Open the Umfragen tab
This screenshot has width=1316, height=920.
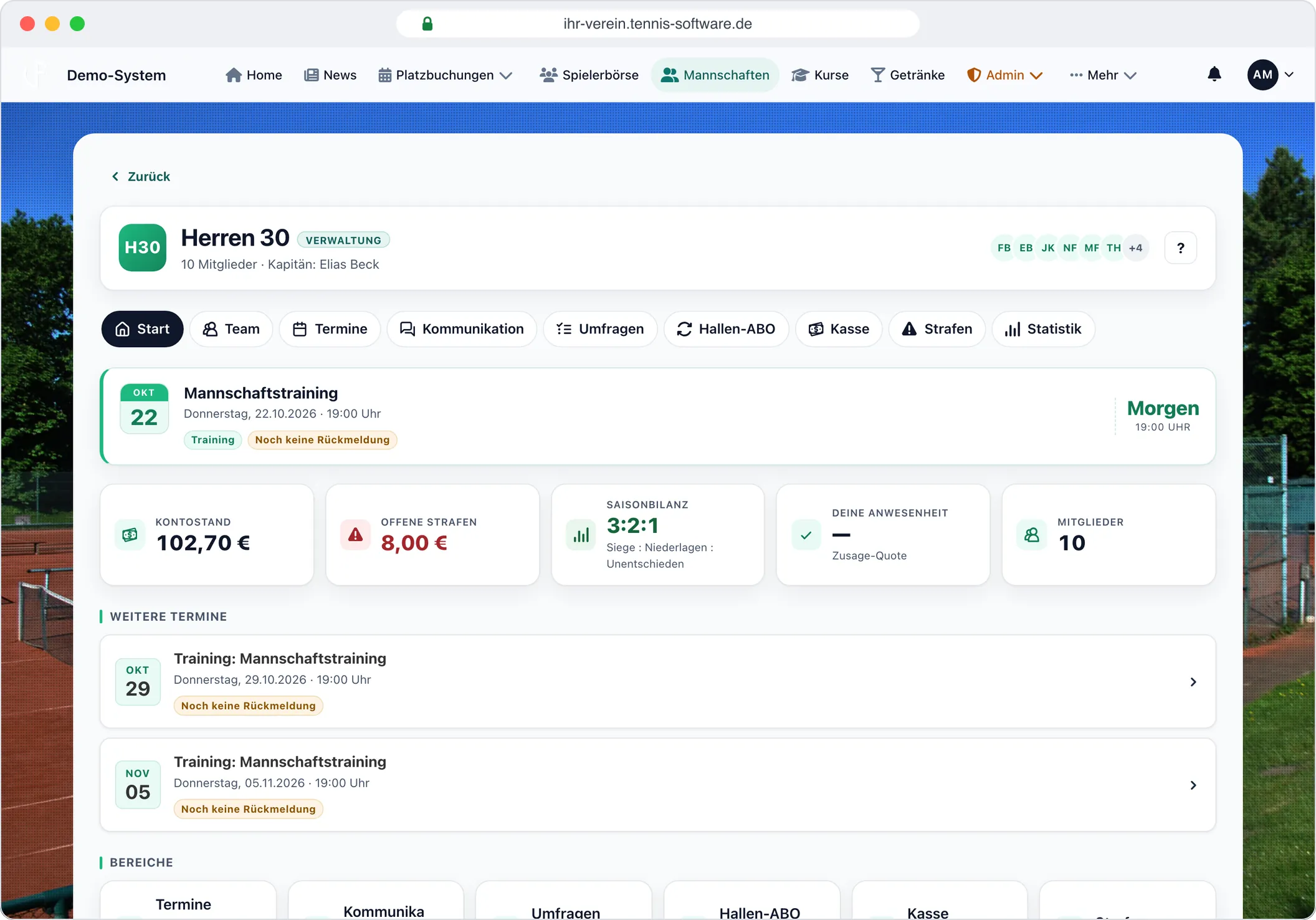[600, 329]
